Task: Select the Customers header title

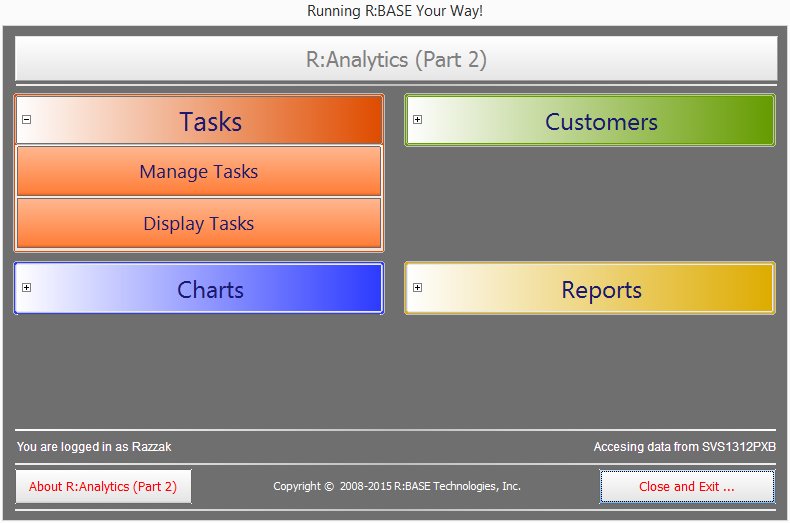Action: [601, 122]
